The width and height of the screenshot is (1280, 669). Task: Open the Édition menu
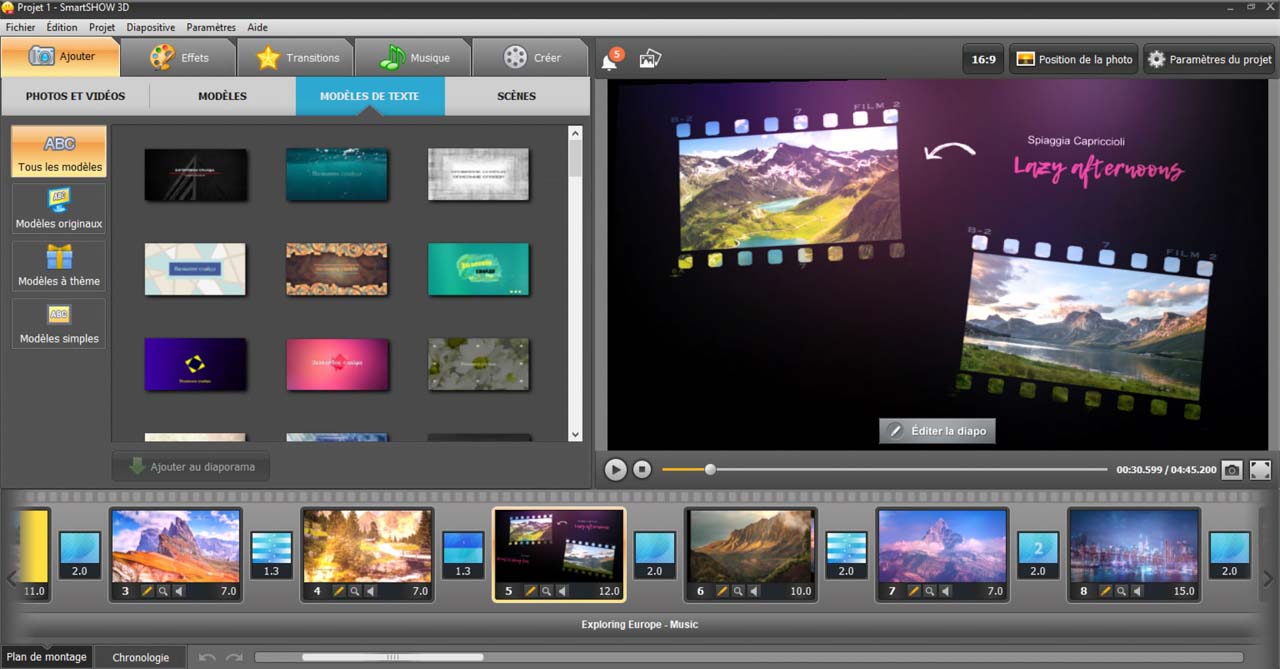tap(62, 27)
